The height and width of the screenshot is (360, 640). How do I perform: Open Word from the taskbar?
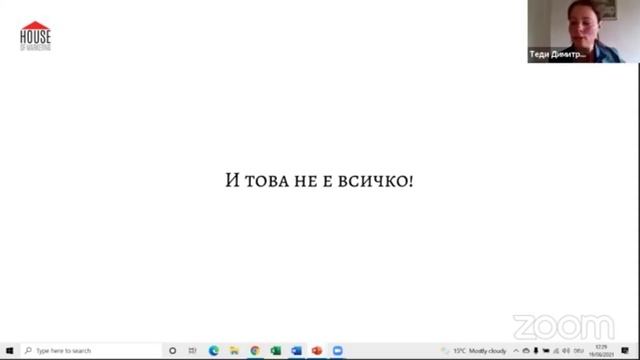[x=296, y=351]
